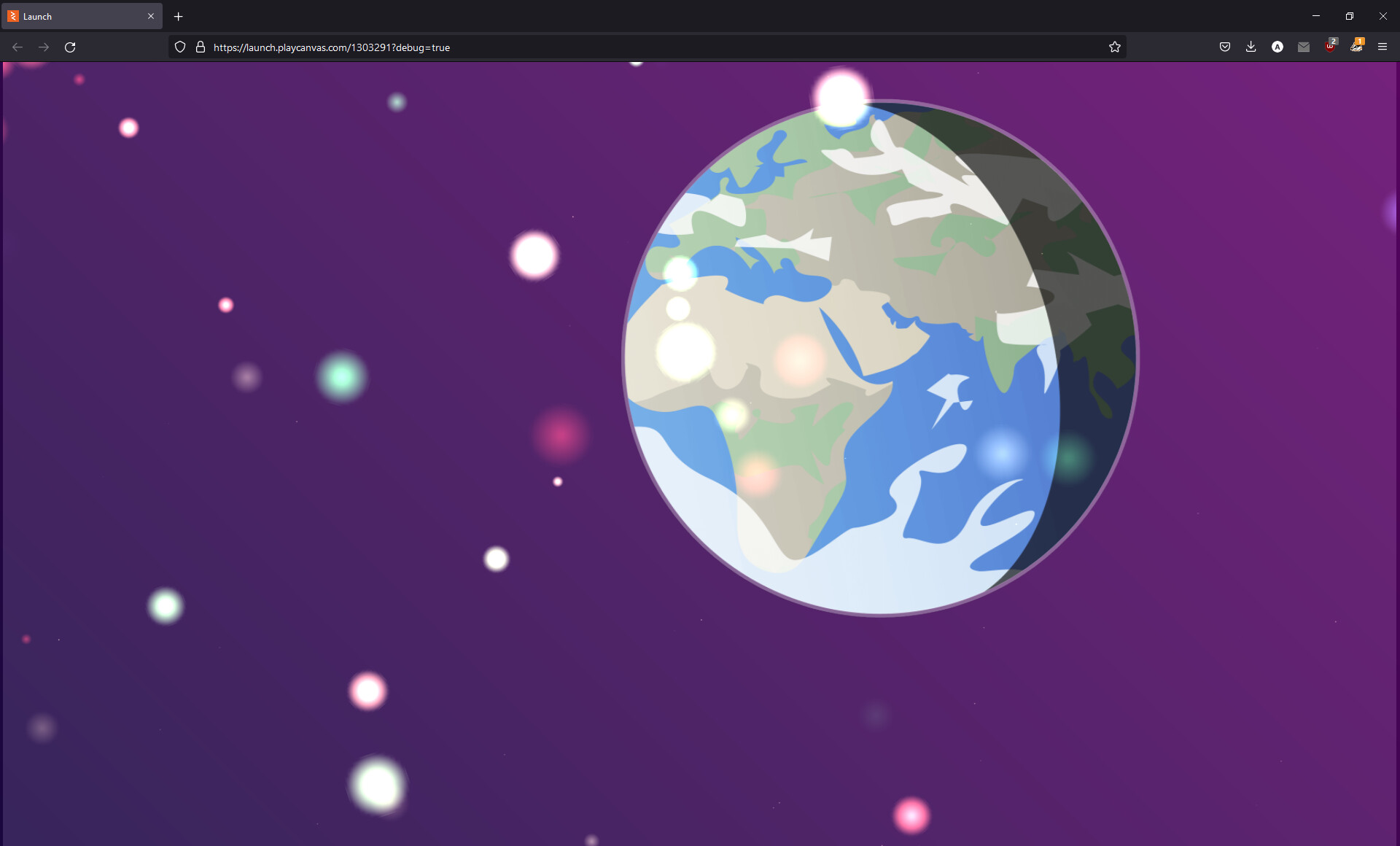Go forward to the next page
Viewport: 1400px width, 846px height.
[44, 47]
